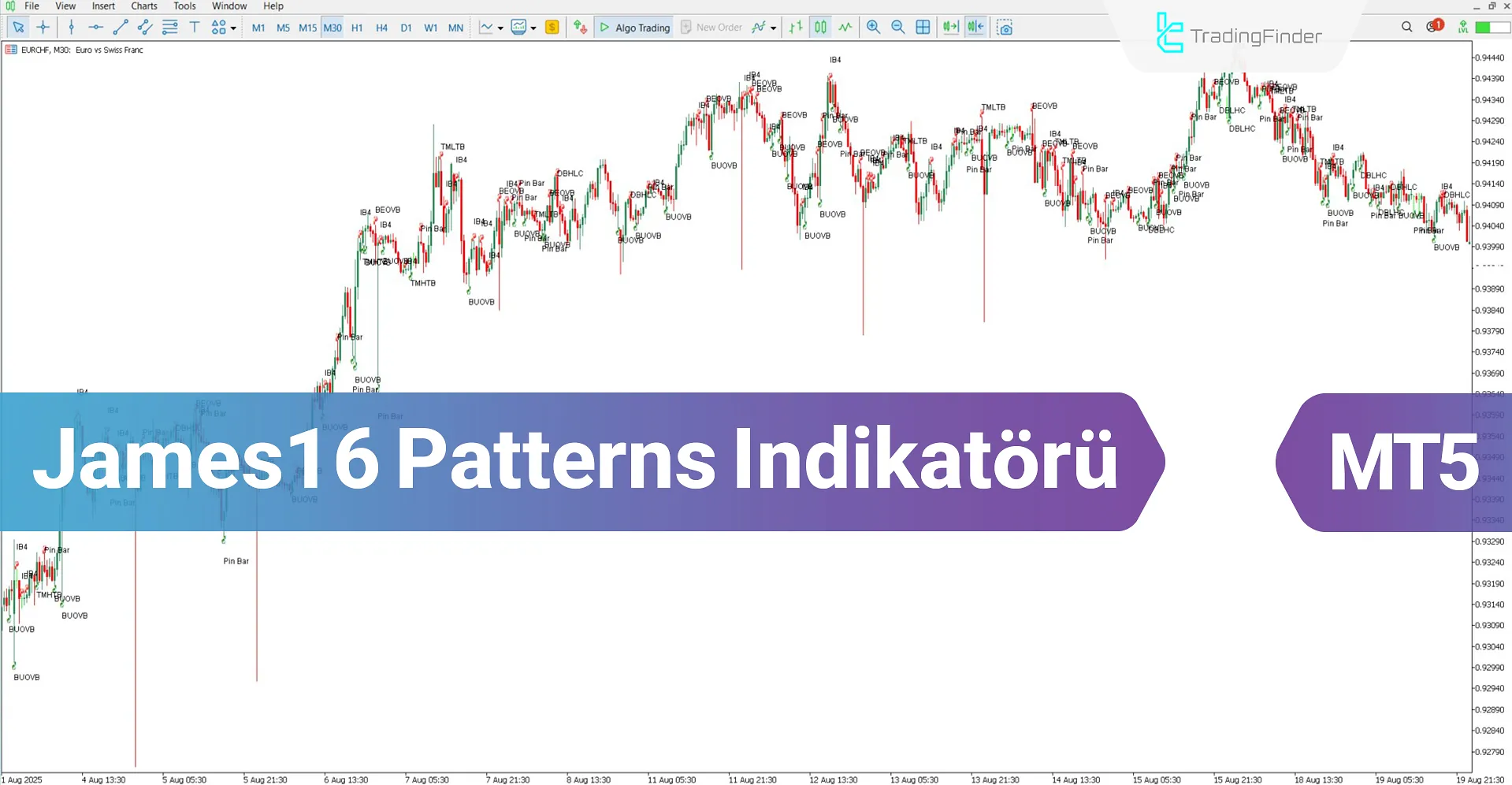This screenshot has height=785, width=1512.
Task: Open the search in the top right
Action: pos(1407,27)
